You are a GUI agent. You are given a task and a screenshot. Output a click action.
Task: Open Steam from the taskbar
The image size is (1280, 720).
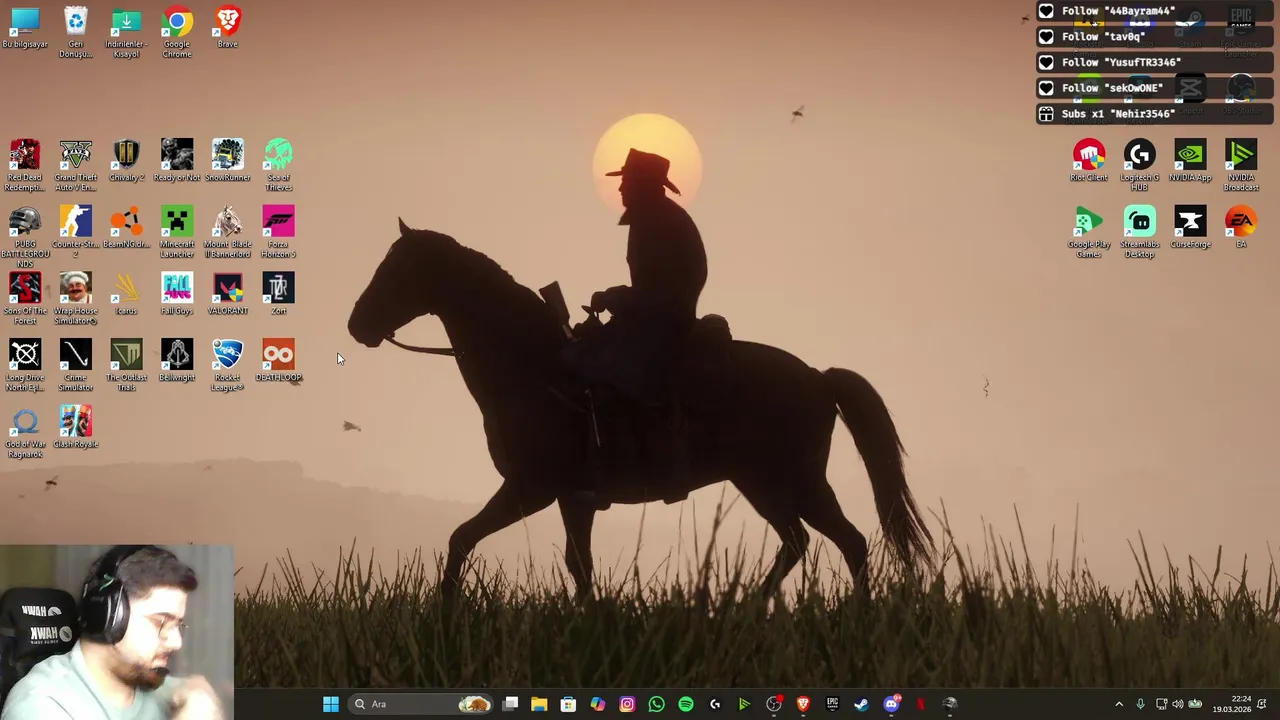[x=861, y=704]
